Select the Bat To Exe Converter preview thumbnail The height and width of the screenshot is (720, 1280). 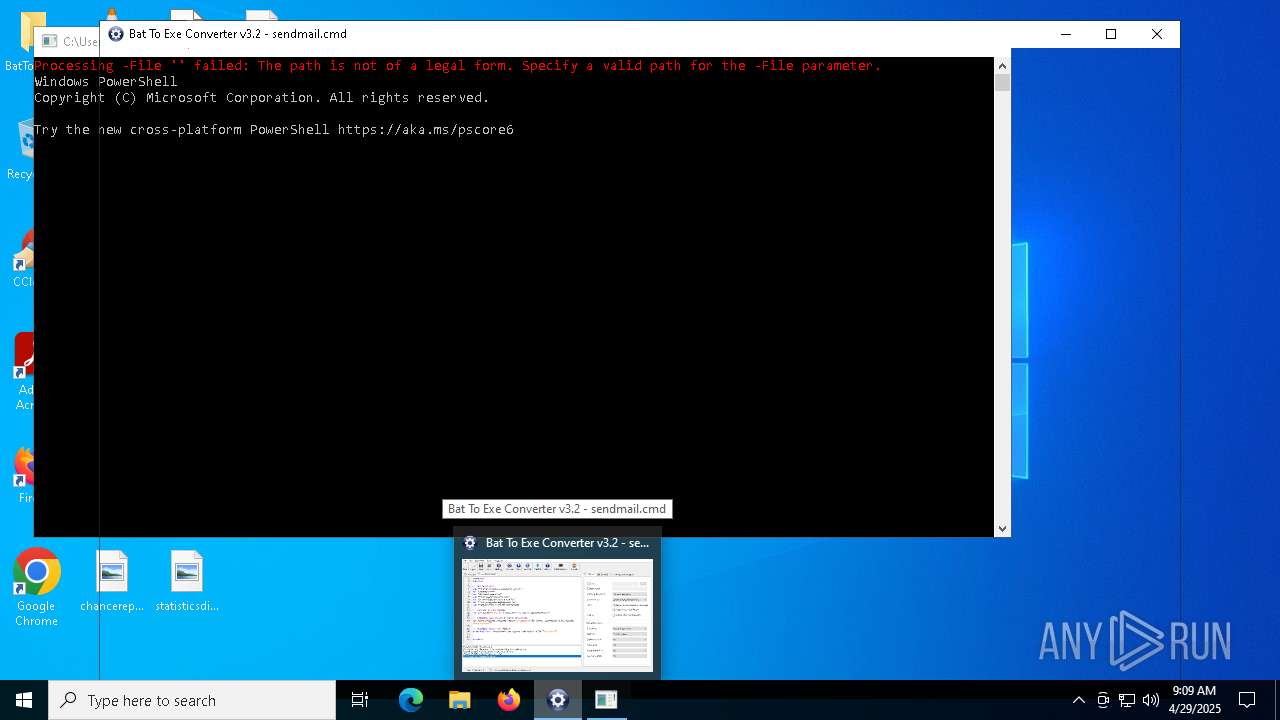(x=557, y=615)
